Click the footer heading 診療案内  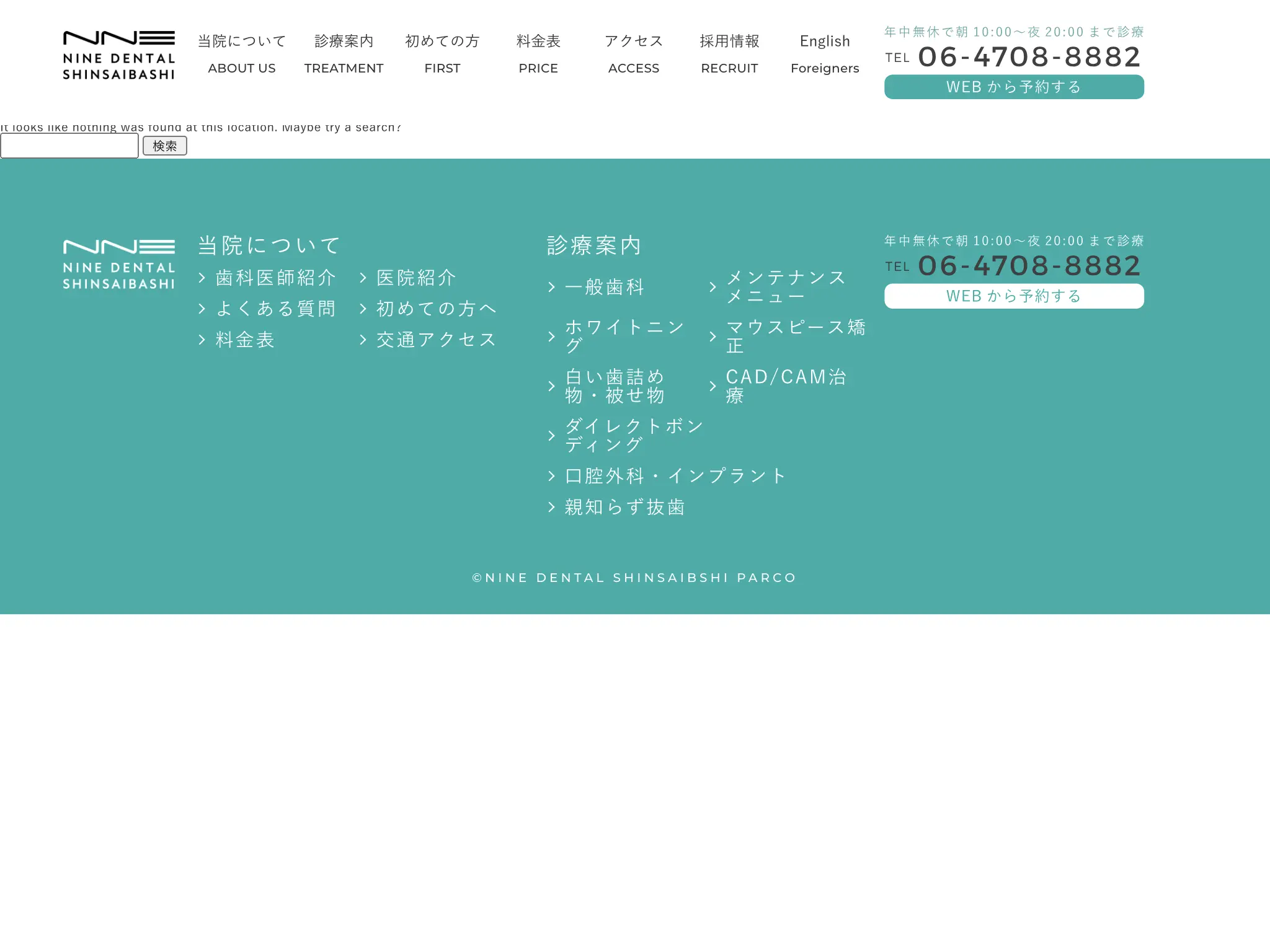594,245
